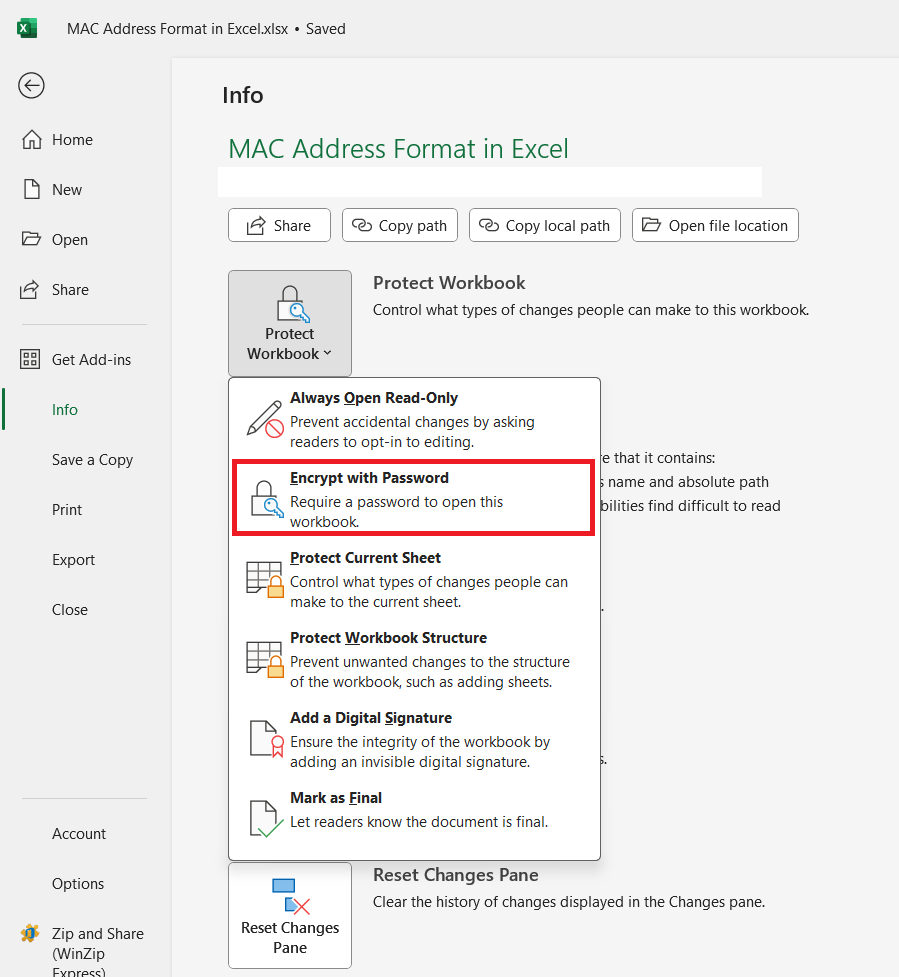Viewport: 899px width, 977px height.
Task: Click the Info page title
Action: click(x=243, y=95)
